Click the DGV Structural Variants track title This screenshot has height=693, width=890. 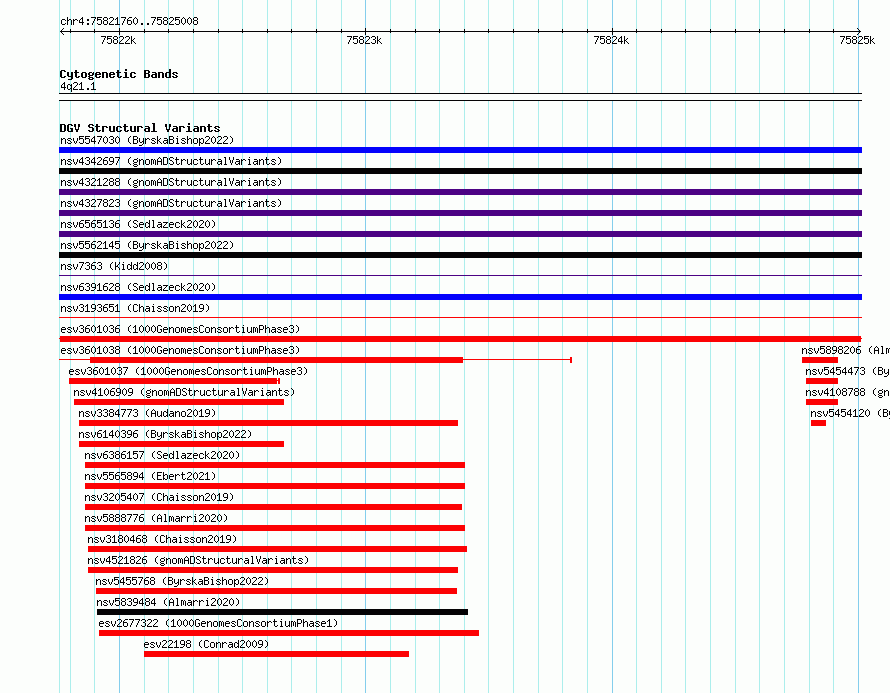[x=140, y=128]
